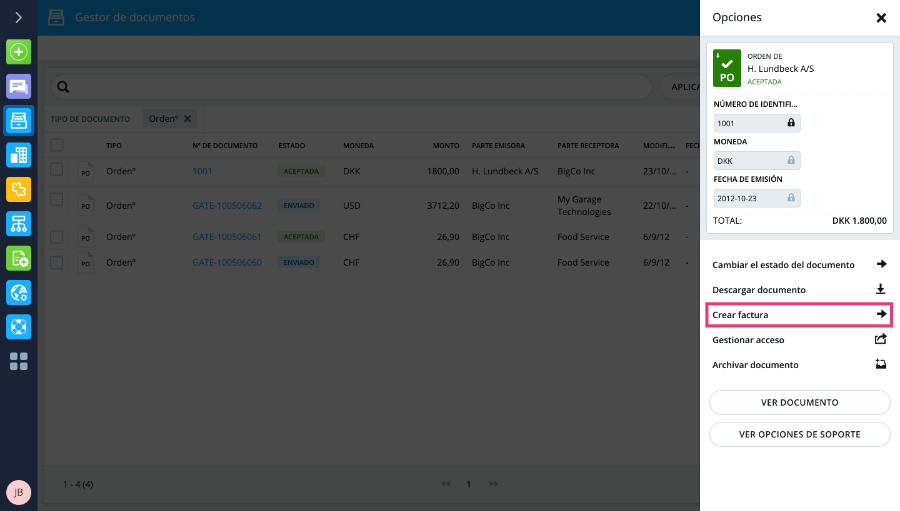Open document link 1001
Screen dimensions: 900x511
pyautogui.click(x=202, y=171)
